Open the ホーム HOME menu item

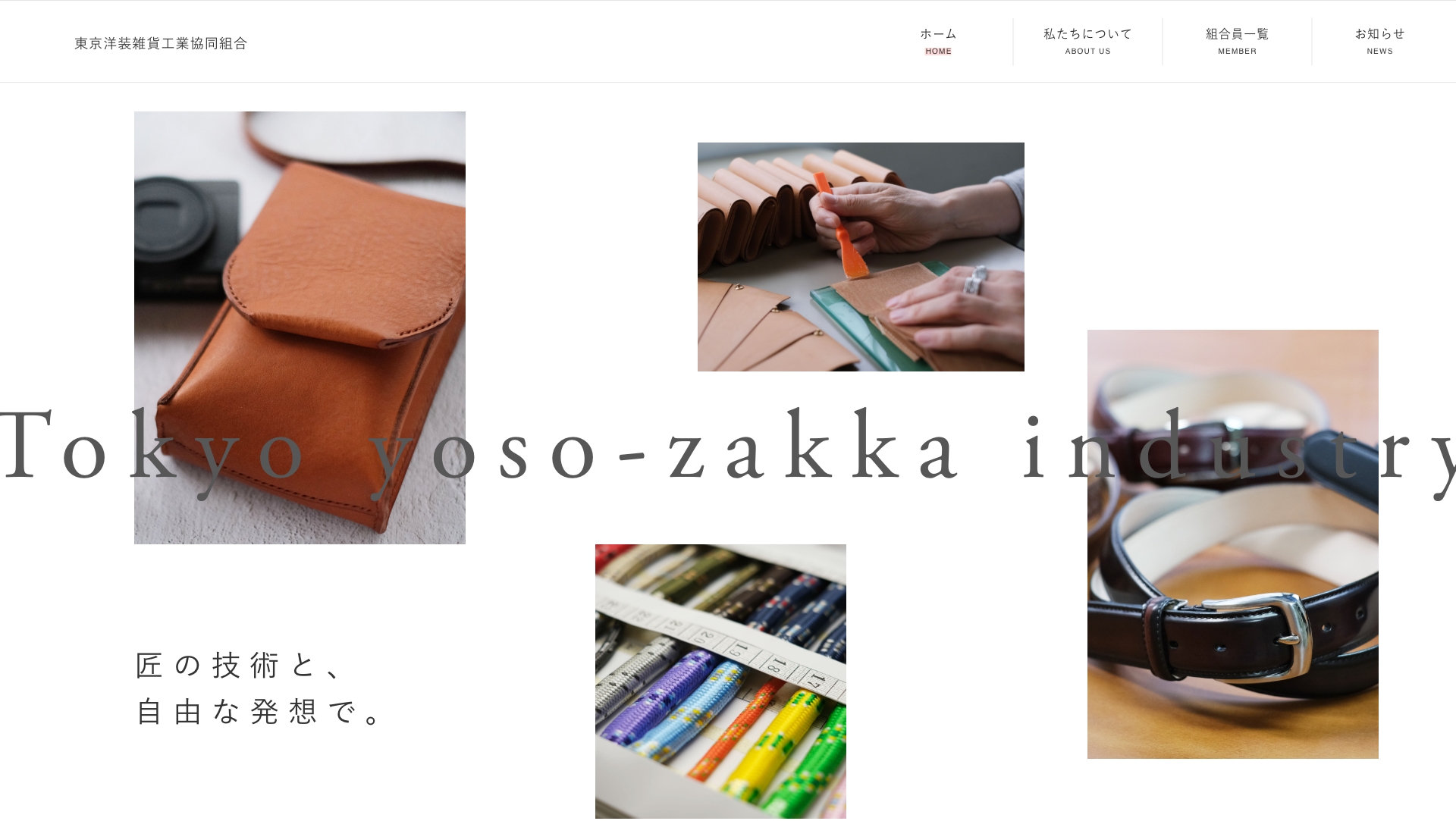point(938,42)
